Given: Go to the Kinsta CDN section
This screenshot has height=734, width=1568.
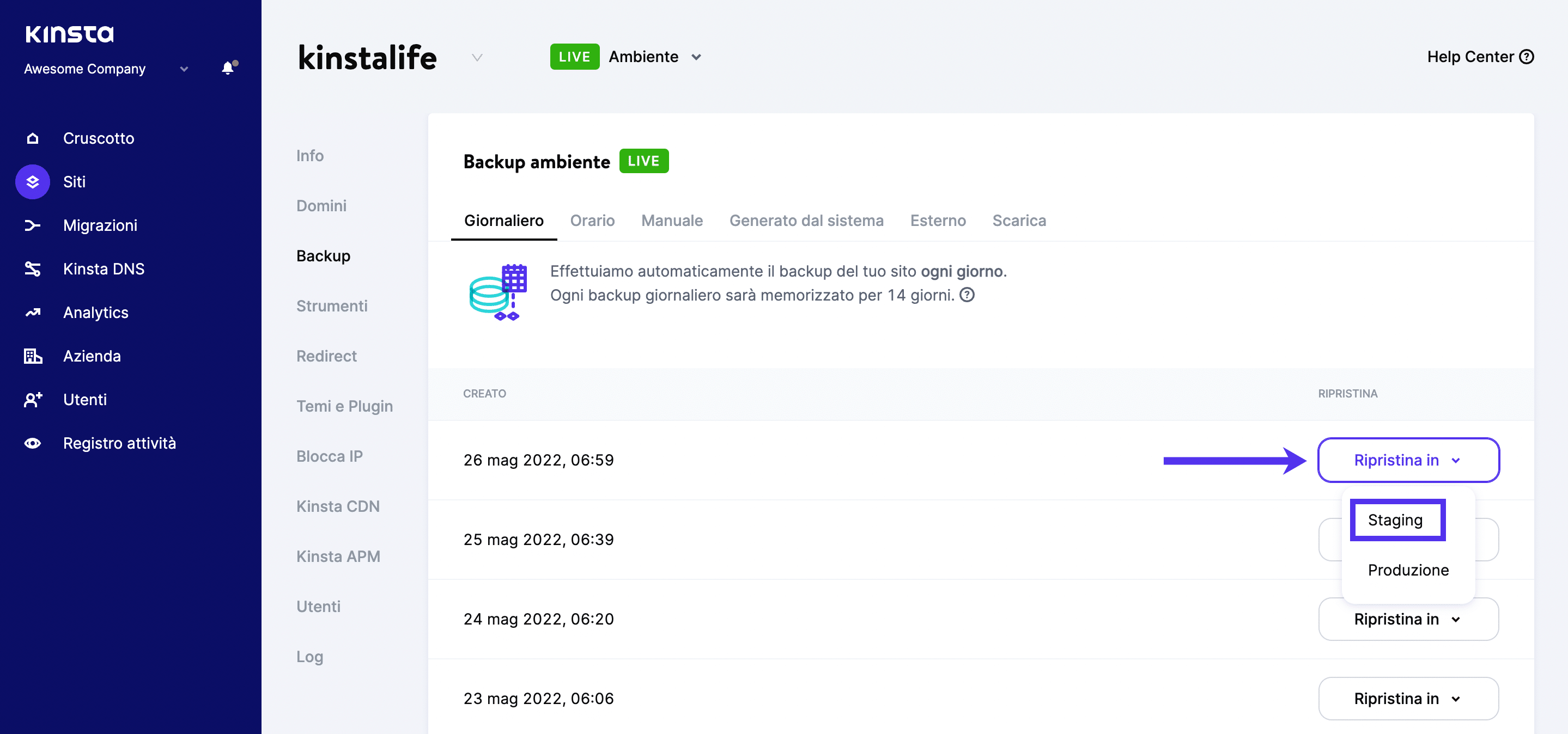Looking at the screenshot, I should point(338,506).
